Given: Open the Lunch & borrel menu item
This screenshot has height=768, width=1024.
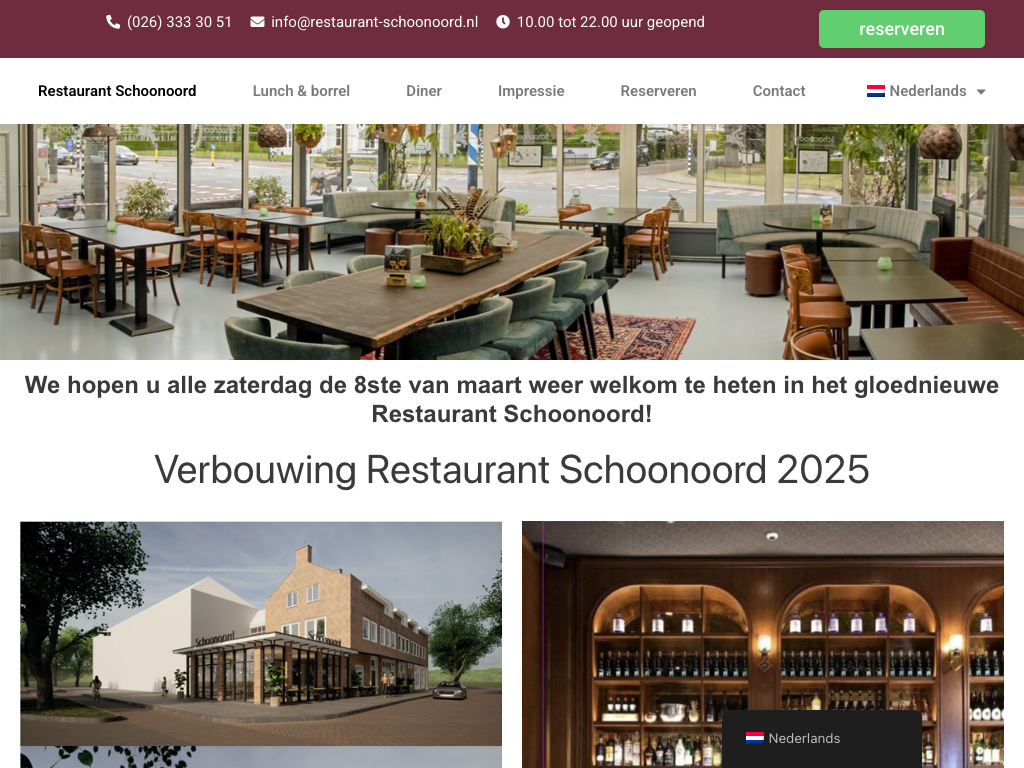Looking at the screenshot, I should tap(301, 91).
